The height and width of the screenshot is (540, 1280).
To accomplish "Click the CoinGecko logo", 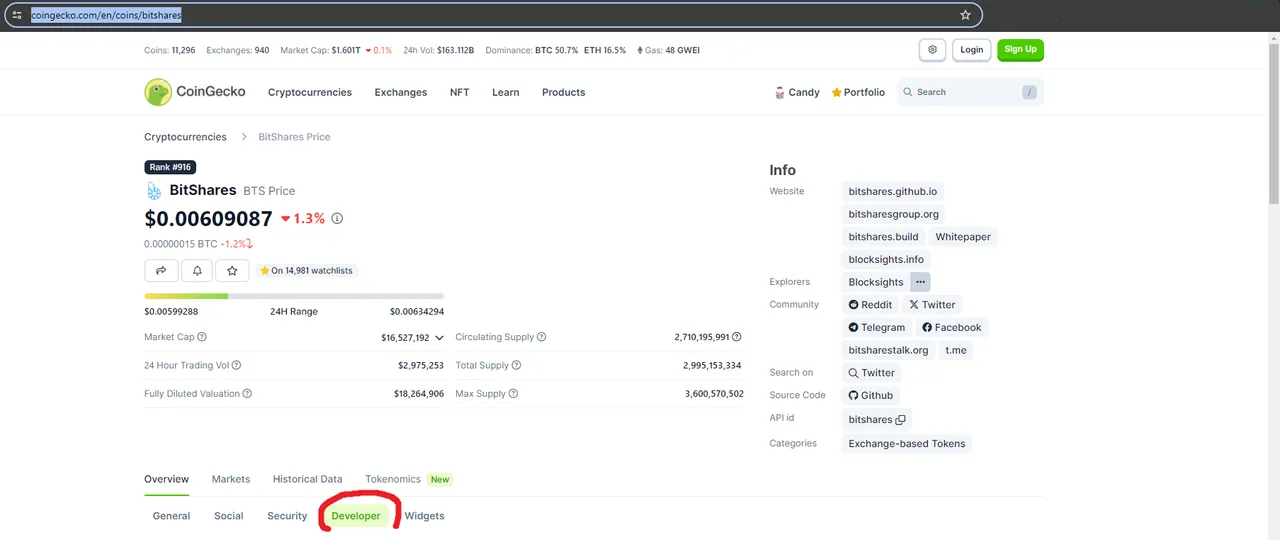I will coord(195,92).
